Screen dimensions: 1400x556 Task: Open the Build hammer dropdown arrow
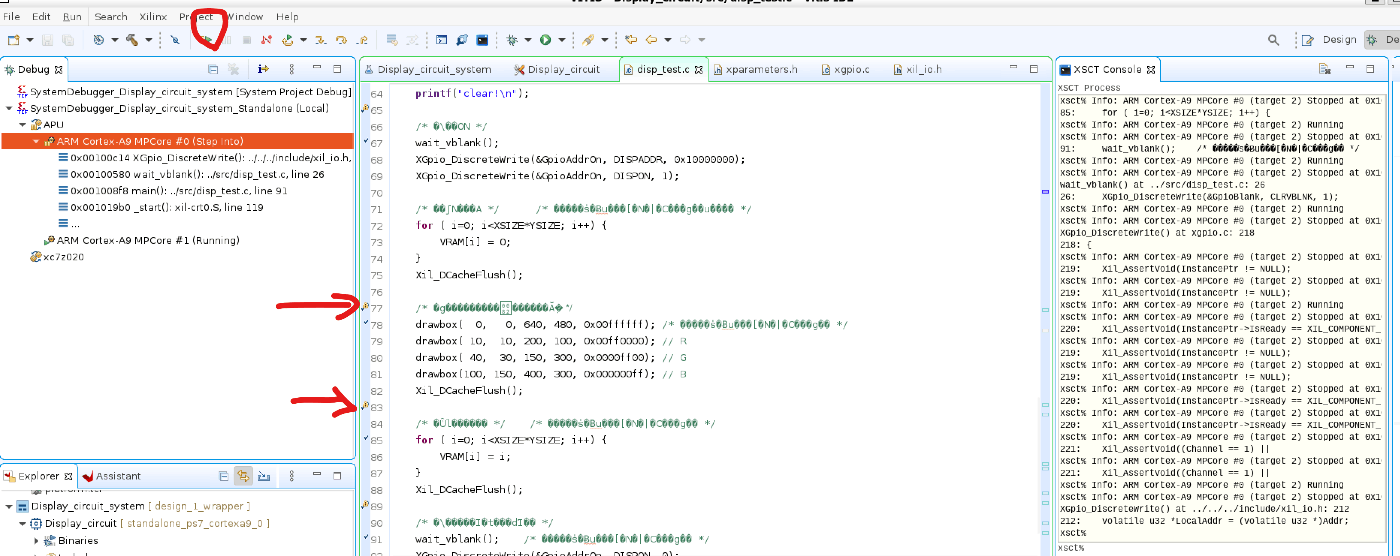point(148,40)
